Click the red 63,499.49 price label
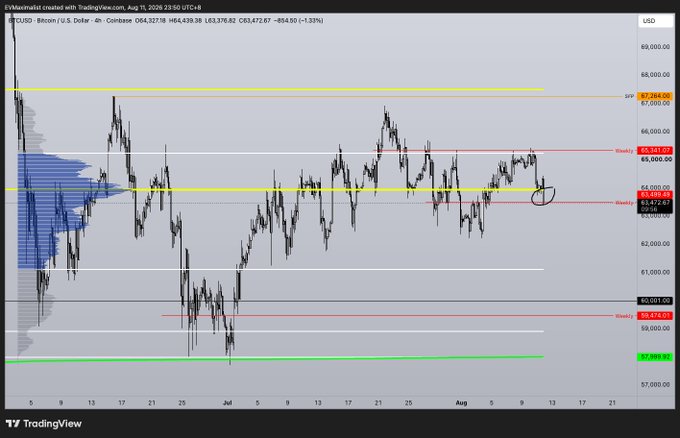Viewport: 680px width, 438px height. point(655,195)
